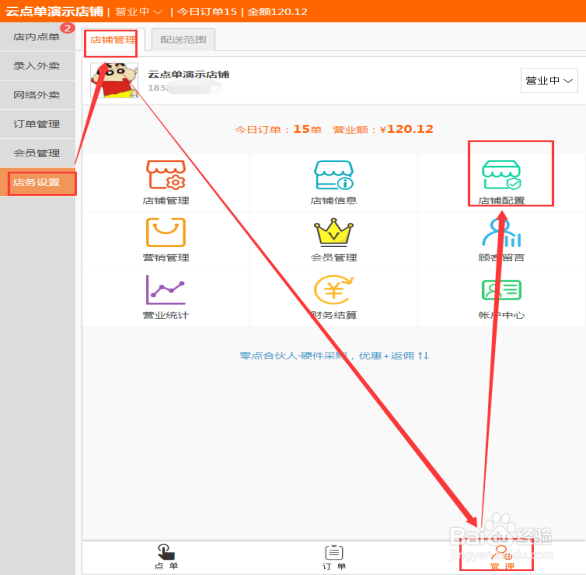586x575 pixels.
Task: Open the 店铺信息 store info icon
Action: pos(333,175)
